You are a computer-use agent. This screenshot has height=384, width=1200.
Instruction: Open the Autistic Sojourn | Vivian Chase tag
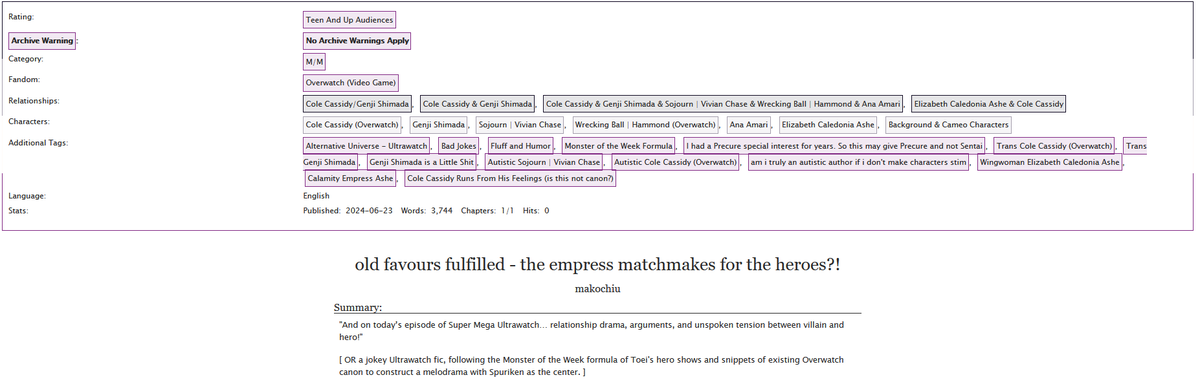click(545, 162)
